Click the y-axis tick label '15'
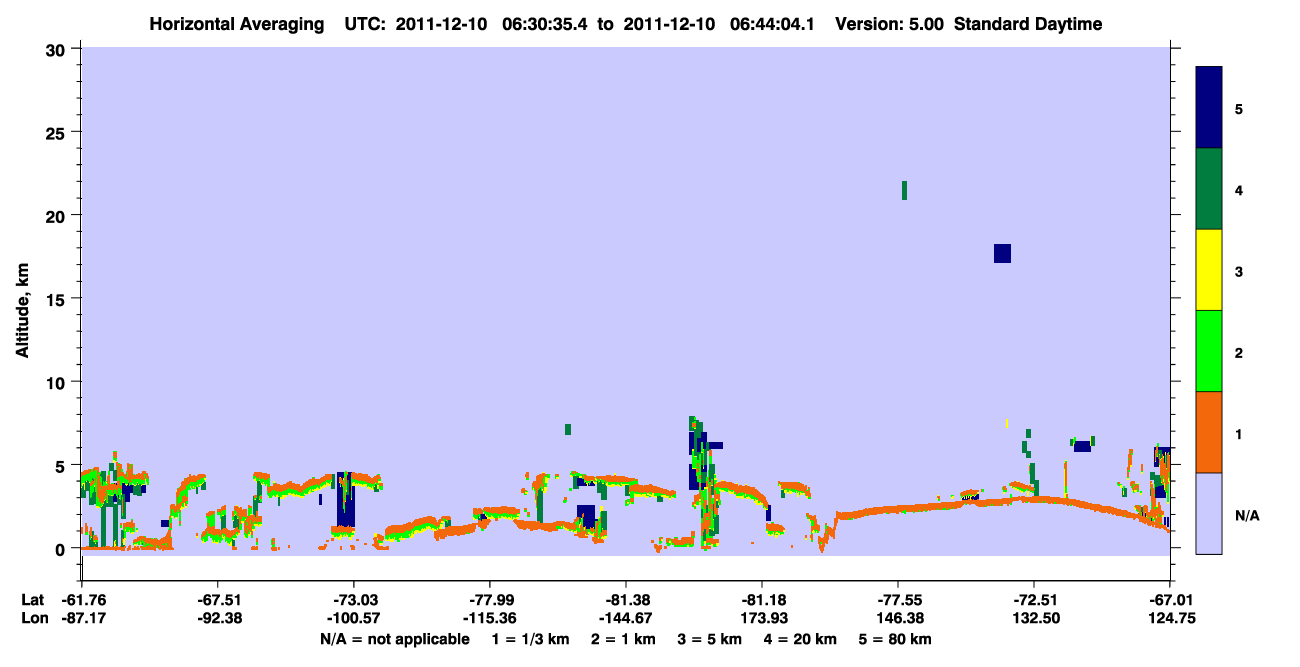 click(x=58, y=299)
